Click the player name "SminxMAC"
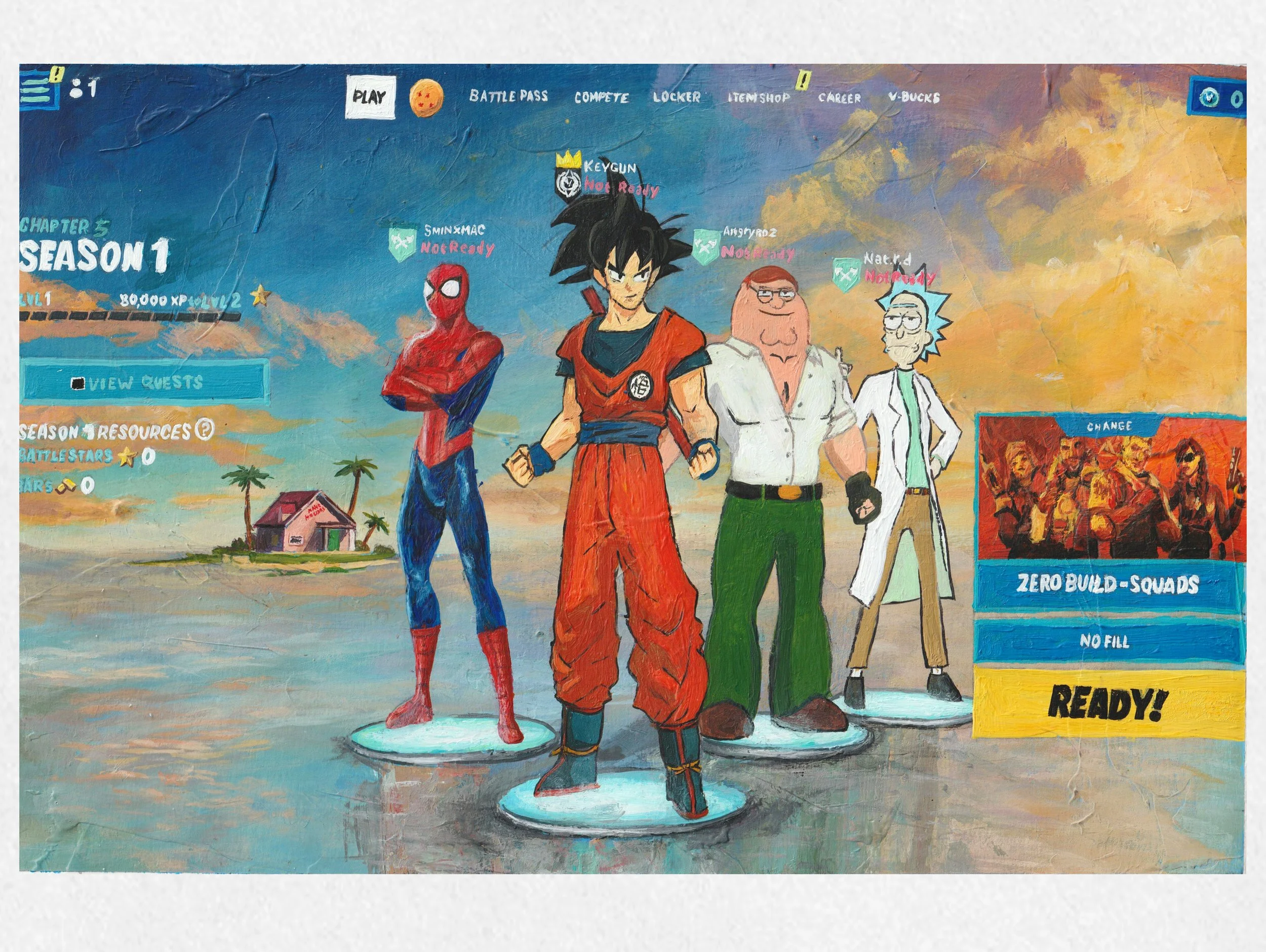This screenshot has width=1266, height=952. click(x=454, y=231)
